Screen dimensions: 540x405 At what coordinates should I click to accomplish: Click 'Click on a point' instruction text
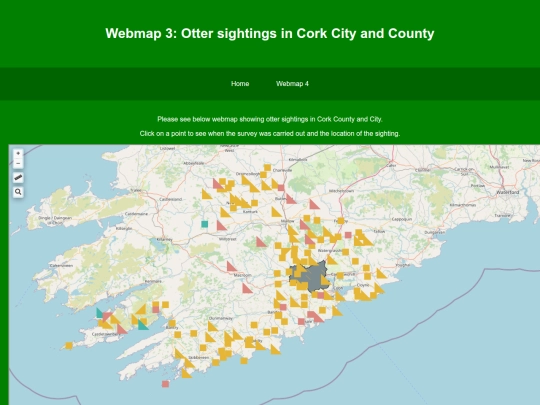(270, 133)
